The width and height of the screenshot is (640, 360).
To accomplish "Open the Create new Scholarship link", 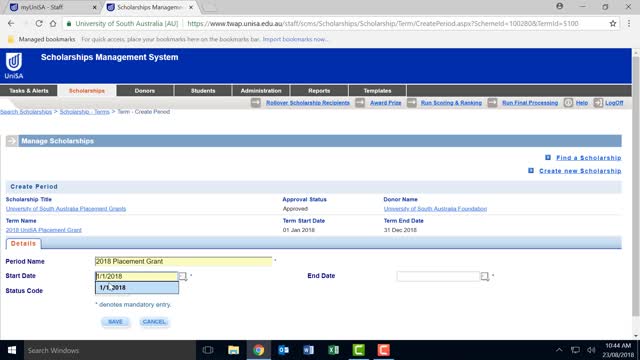I will [x=580, y=171].
